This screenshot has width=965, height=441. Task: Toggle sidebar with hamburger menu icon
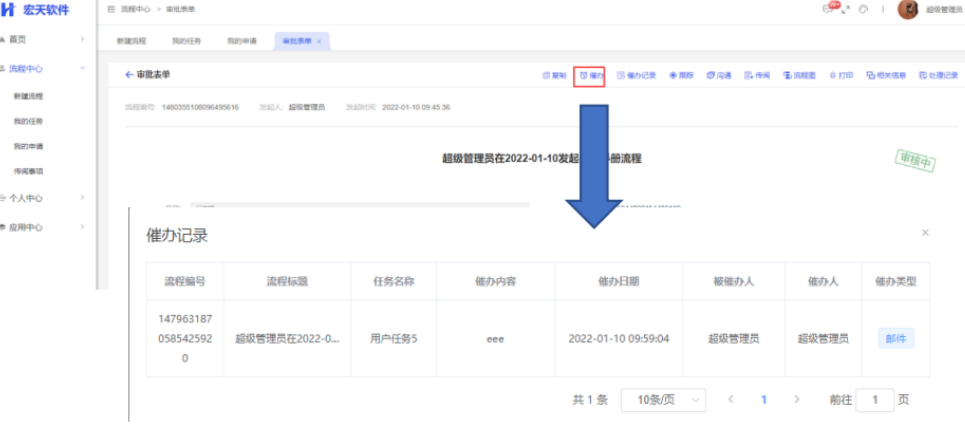(111, 9)
